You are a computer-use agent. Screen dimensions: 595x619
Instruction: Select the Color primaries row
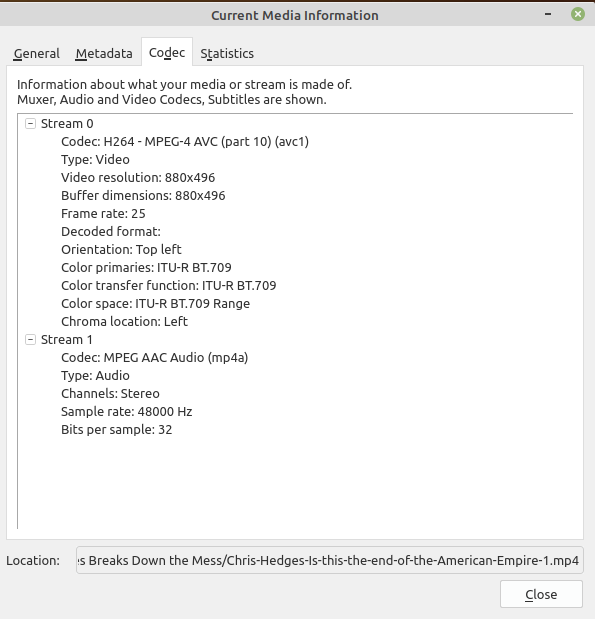click(x=146, y=268)
